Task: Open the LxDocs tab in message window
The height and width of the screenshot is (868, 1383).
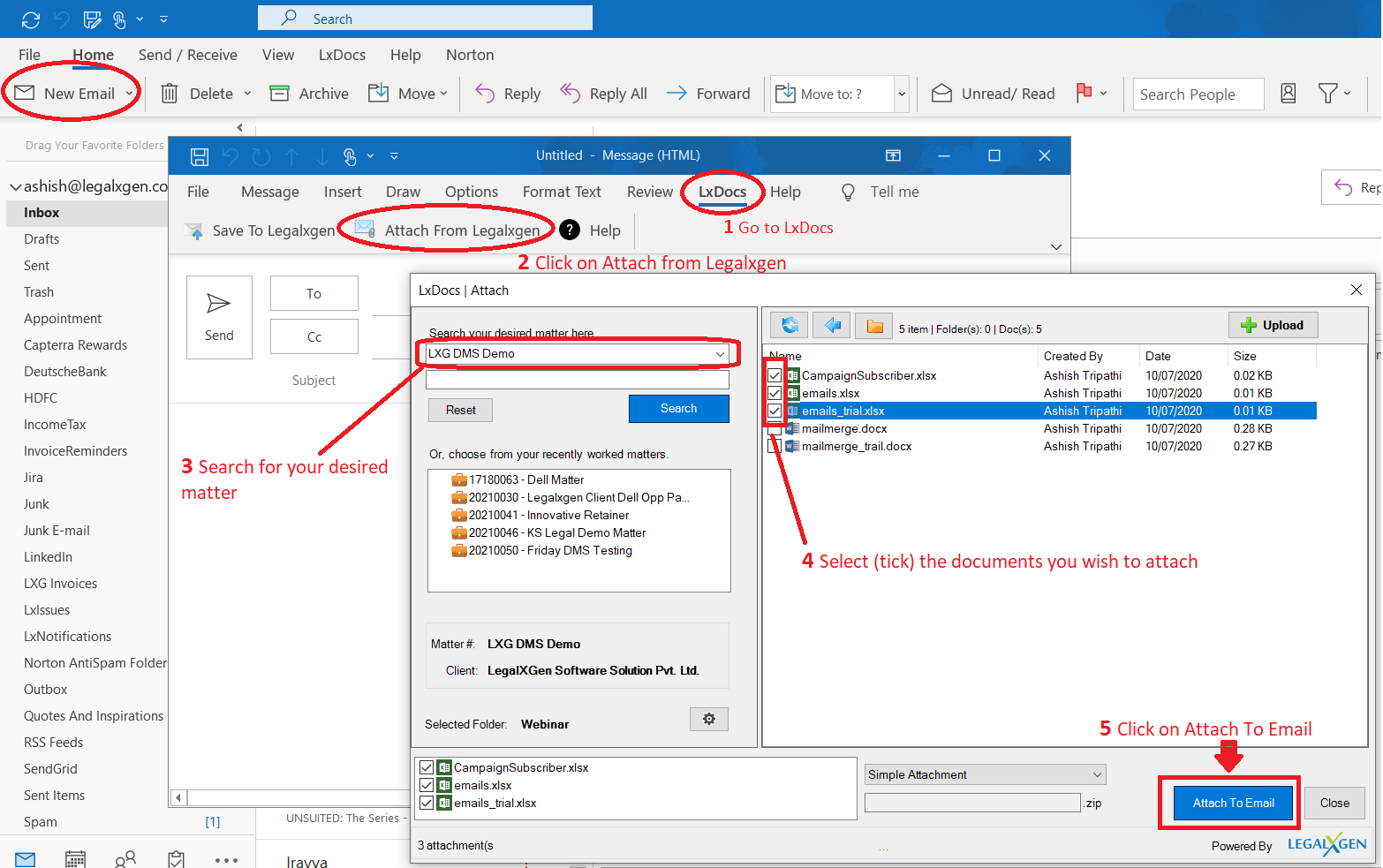Action: click(x=722, y=192)
